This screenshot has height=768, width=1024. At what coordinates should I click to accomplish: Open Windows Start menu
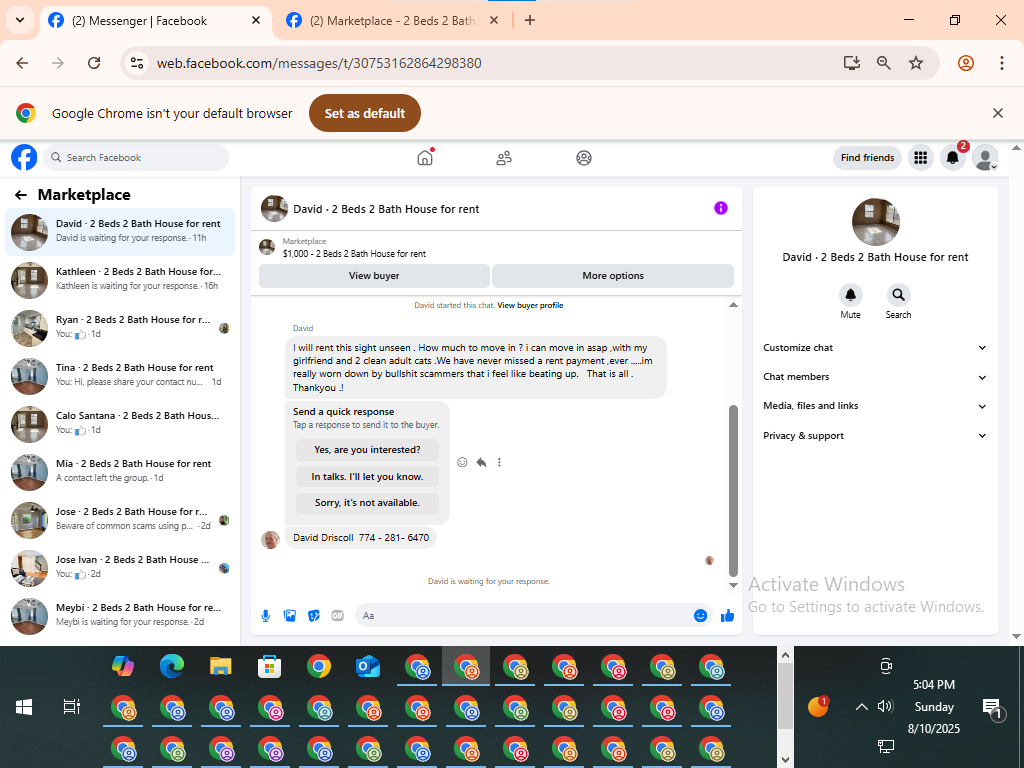[24, 707]
